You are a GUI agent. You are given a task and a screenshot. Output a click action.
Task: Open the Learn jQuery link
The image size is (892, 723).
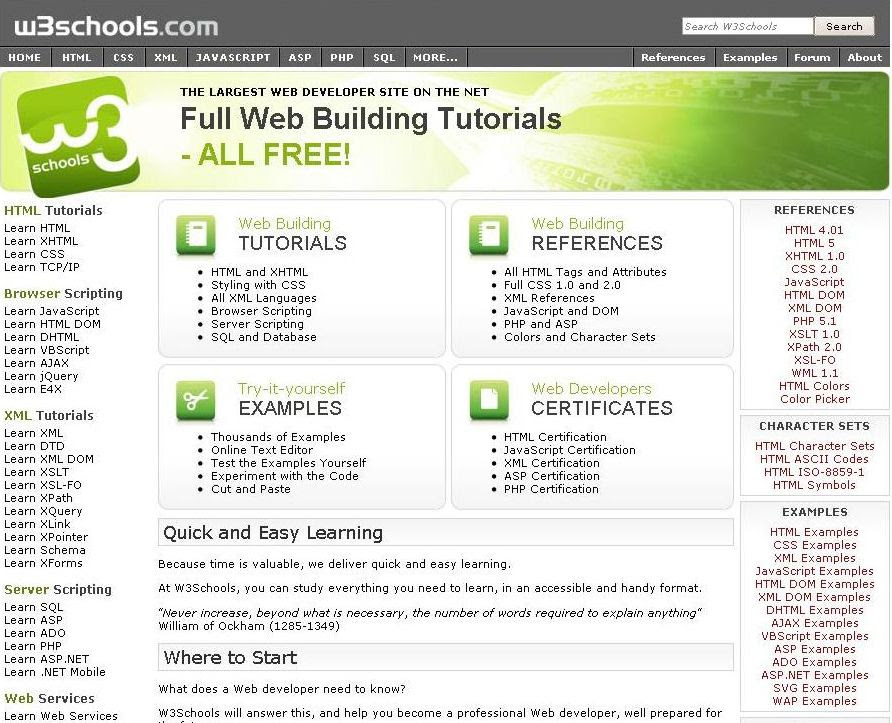41,377
